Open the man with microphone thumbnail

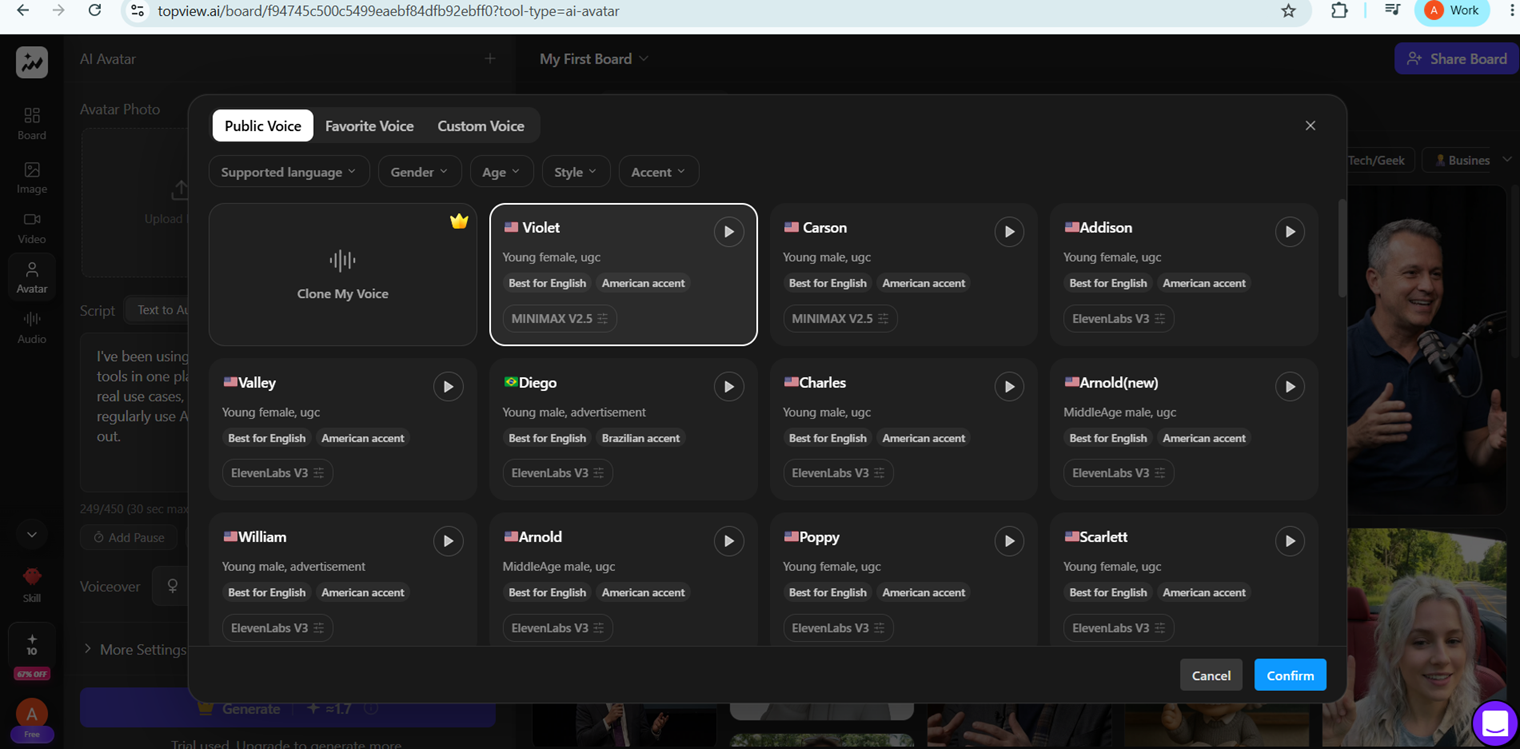coord(1426,350)
